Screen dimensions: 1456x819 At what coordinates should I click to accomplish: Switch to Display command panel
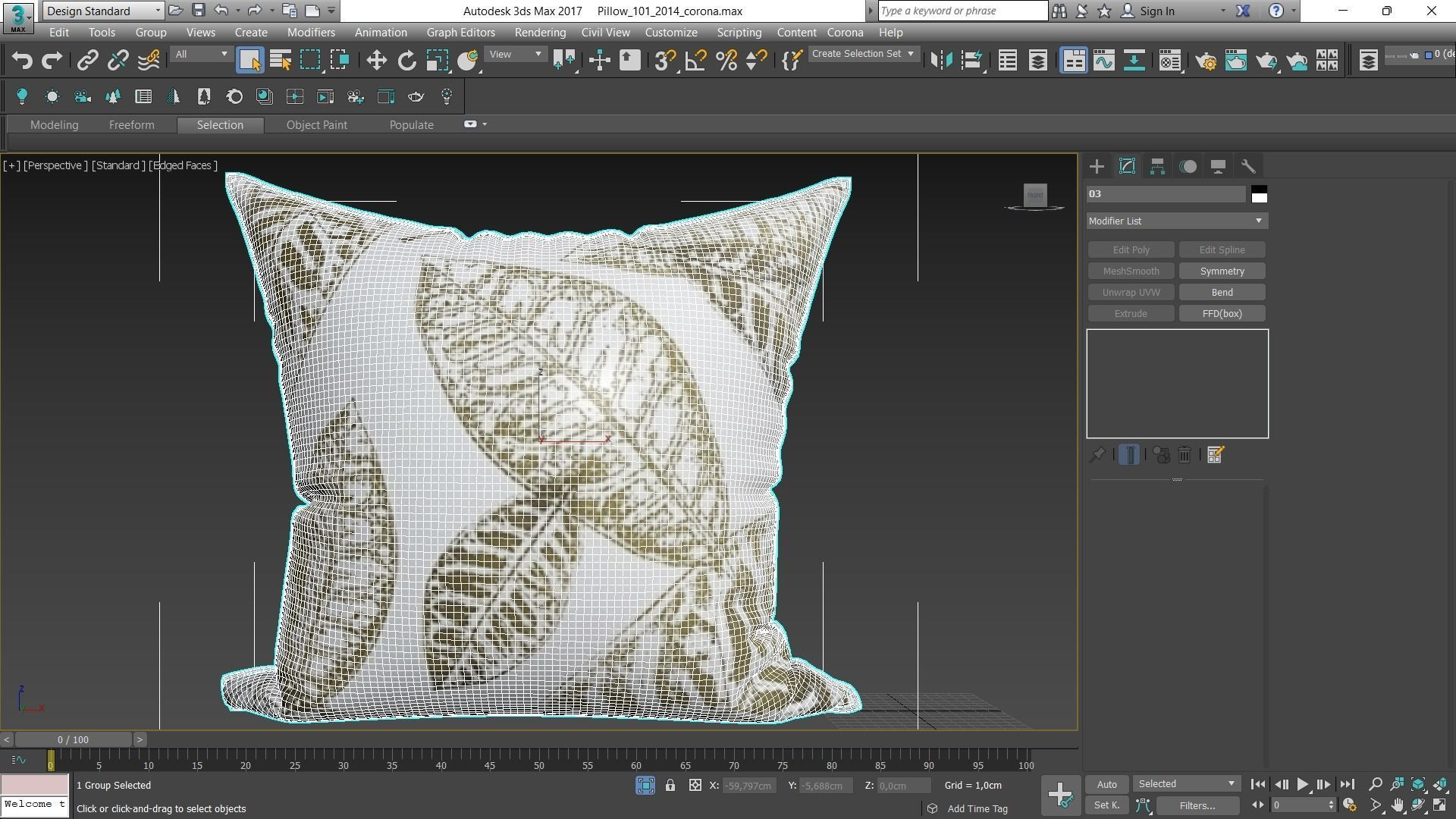pos(1218,167)
